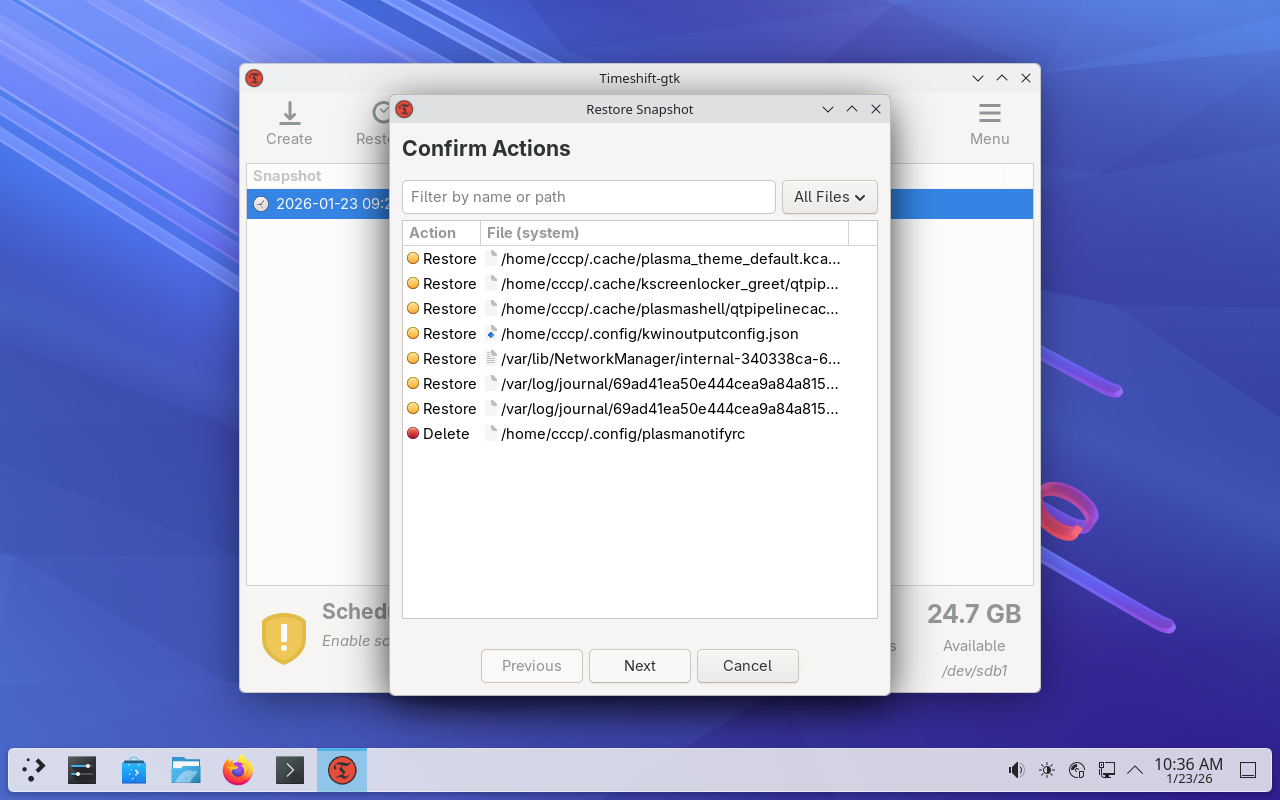Expand the hidden system tray icons arrow

pyautogui.click(x=1135, y=770)
